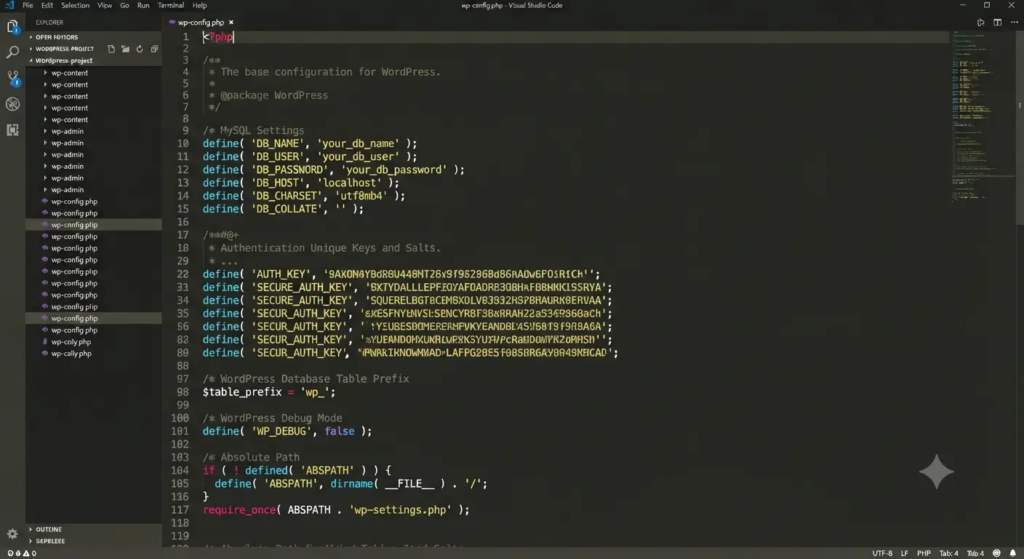1024x559 pixels.
Task: Open notifications bell in status bar
Action: tap(1012, 553)
